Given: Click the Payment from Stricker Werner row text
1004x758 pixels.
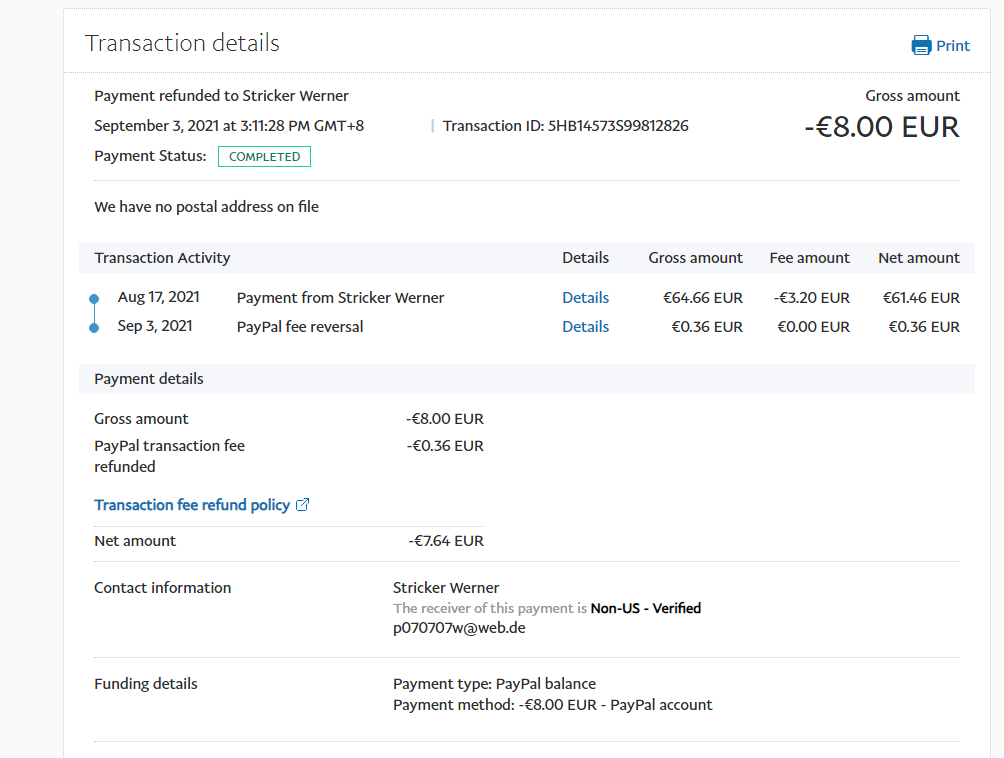Looking at the screenshot, I should pyautogui.click(x=340, y=298).
